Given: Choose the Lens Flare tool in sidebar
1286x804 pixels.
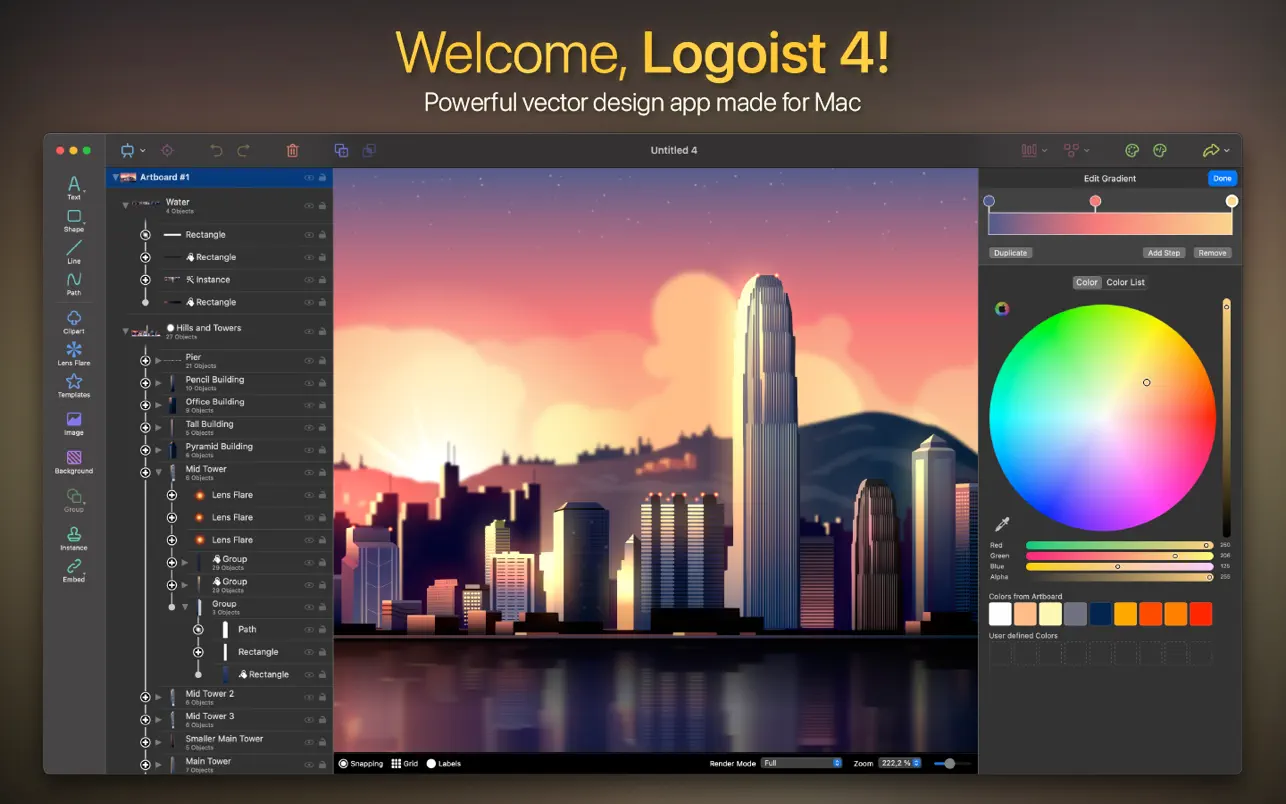Looking at the screenshot, I should coord(74,353).
